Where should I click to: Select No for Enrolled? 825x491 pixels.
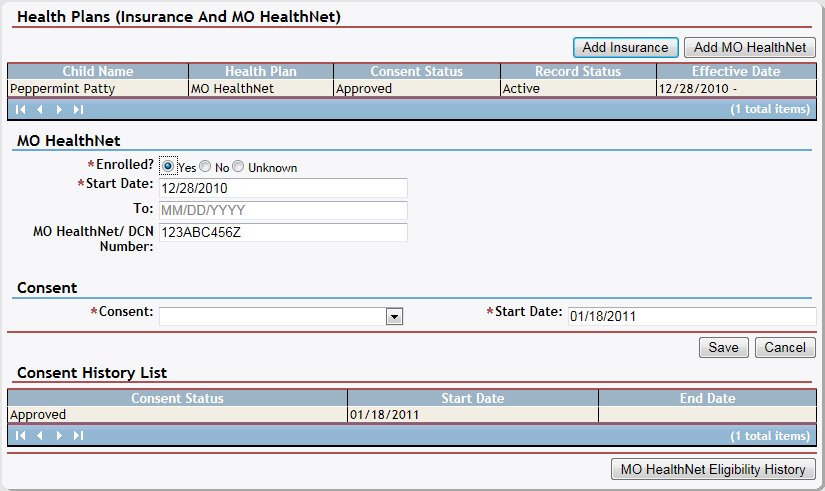pyautogui.click(x=205, y=167)
